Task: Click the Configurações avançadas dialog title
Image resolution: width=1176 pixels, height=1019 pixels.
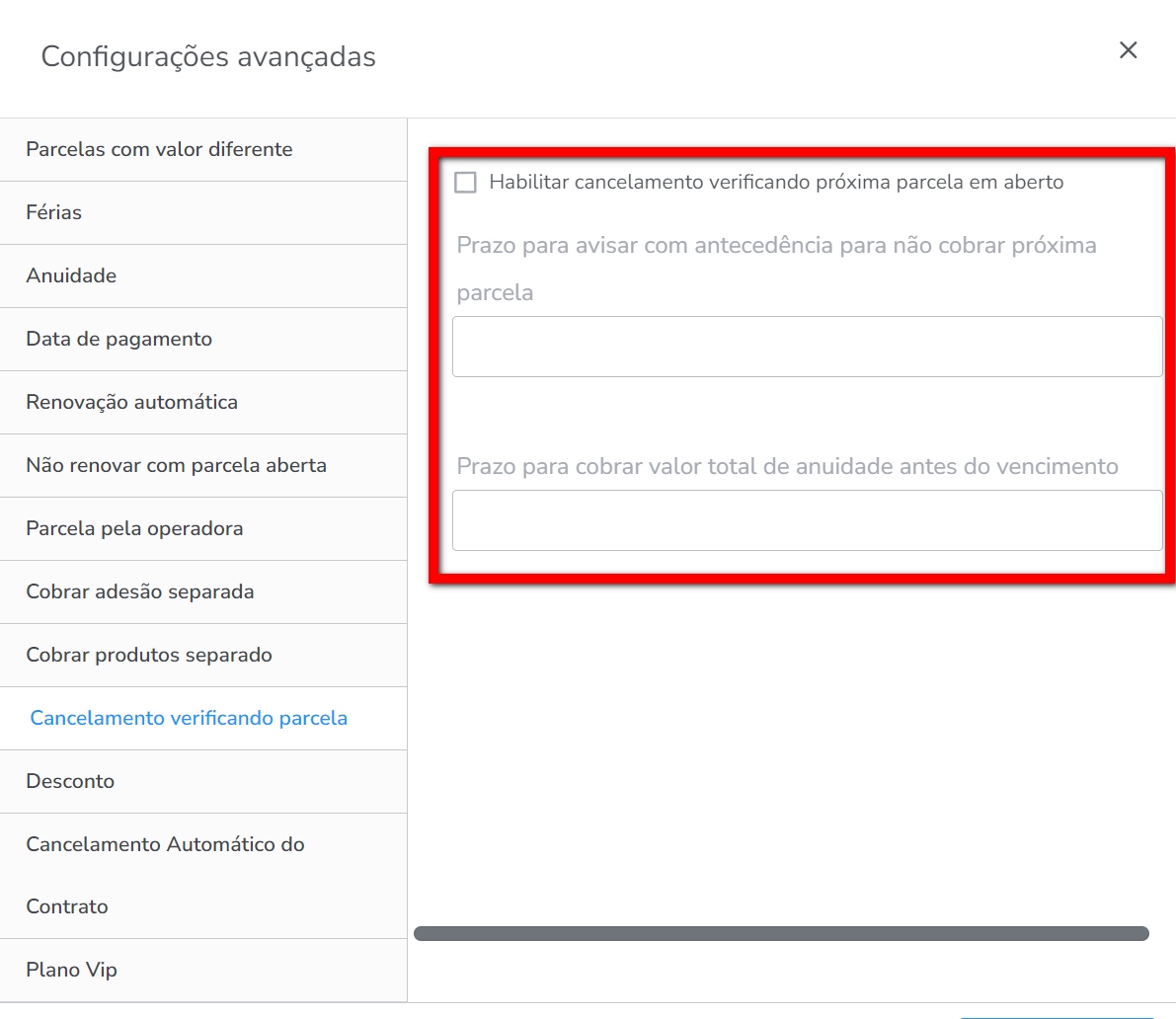Action: [208, 57]
